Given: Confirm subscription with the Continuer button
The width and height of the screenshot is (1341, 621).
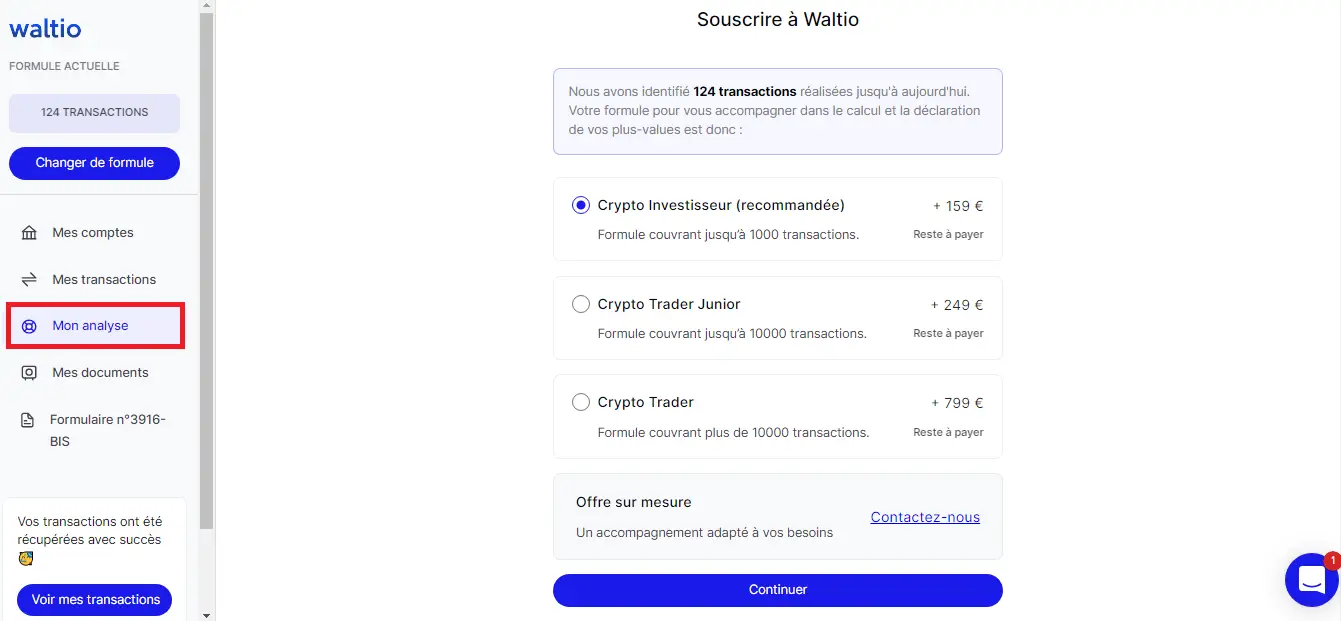Looking at the screenshot, I should 777,590.
